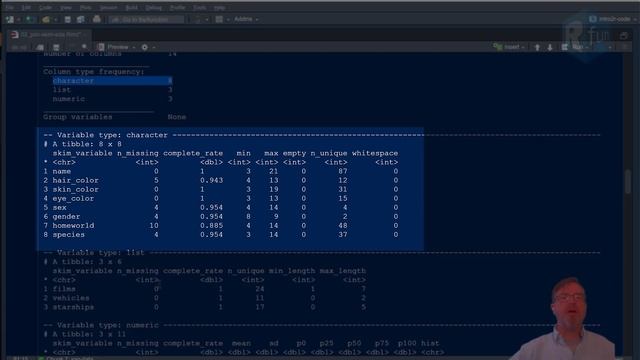Click Show in New Window icon

pos(40,47)
